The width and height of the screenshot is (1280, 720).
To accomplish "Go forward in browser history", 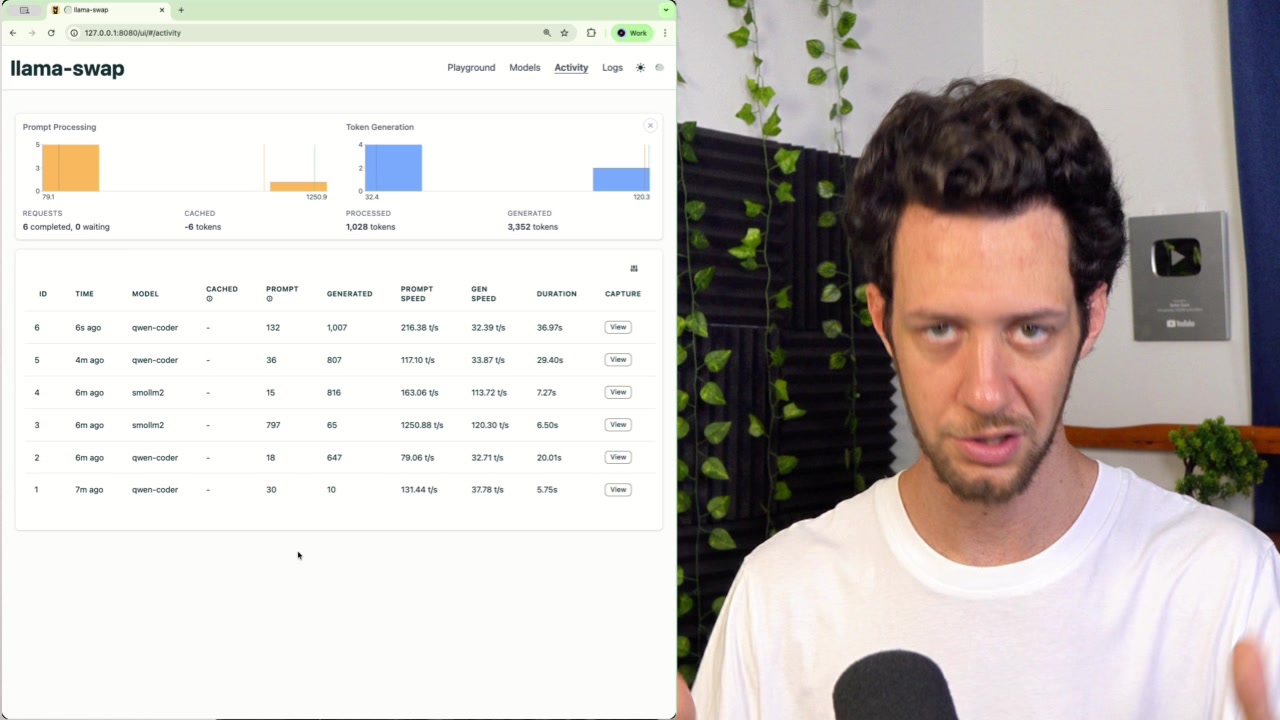I will pyautogui.click(x=32, y=33).
